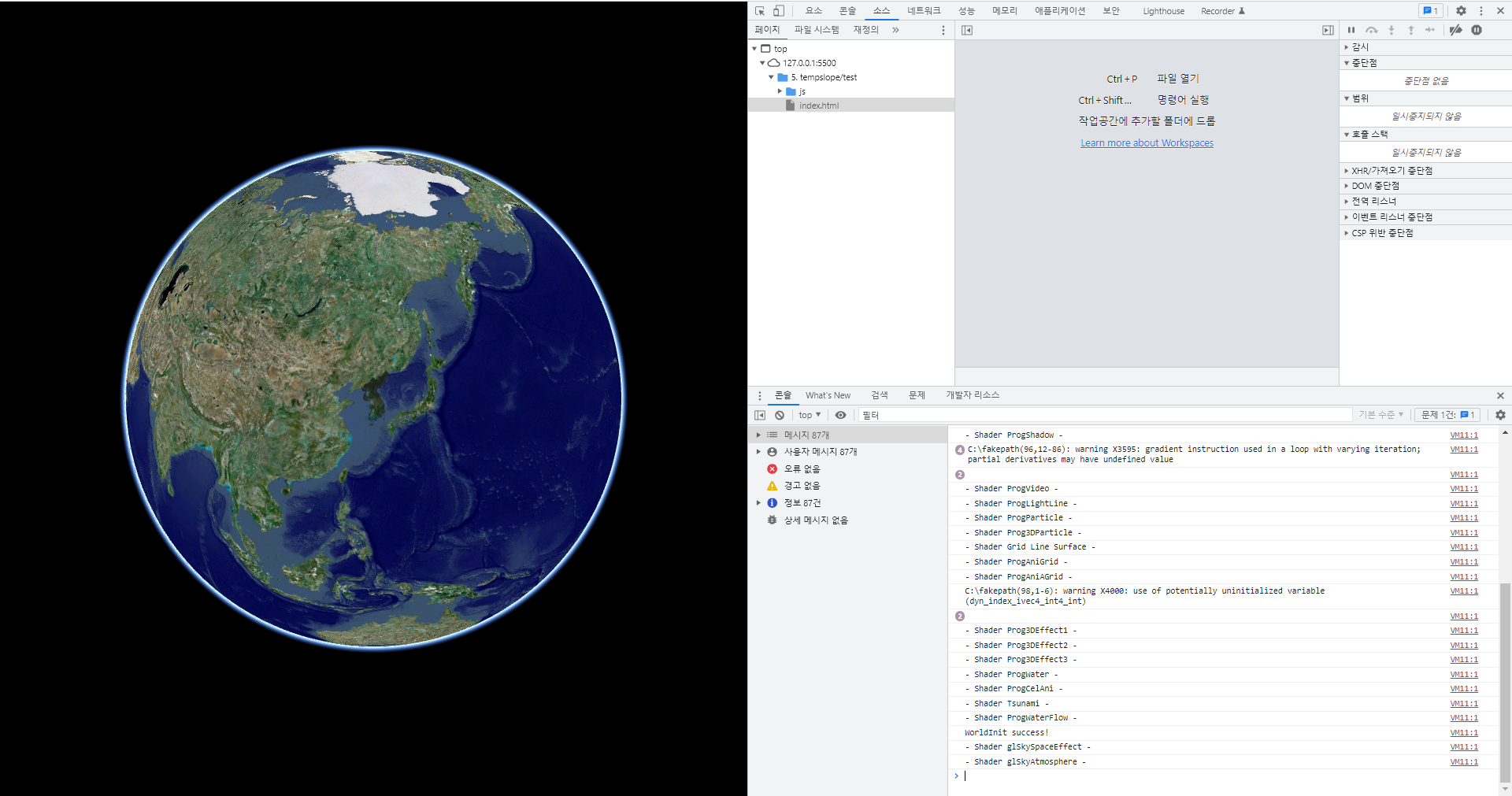Switch to the 네트워크 tab

[x=923, y=10]
